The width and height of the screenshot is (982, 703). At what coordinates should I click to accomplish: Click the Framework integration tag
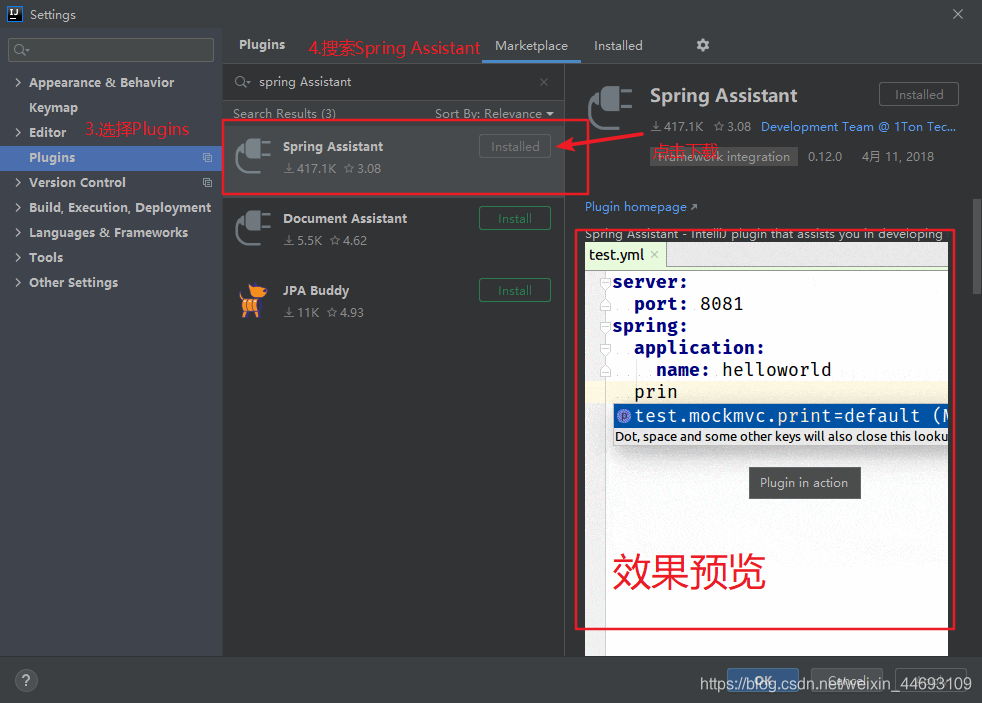[x=723, y=157]
